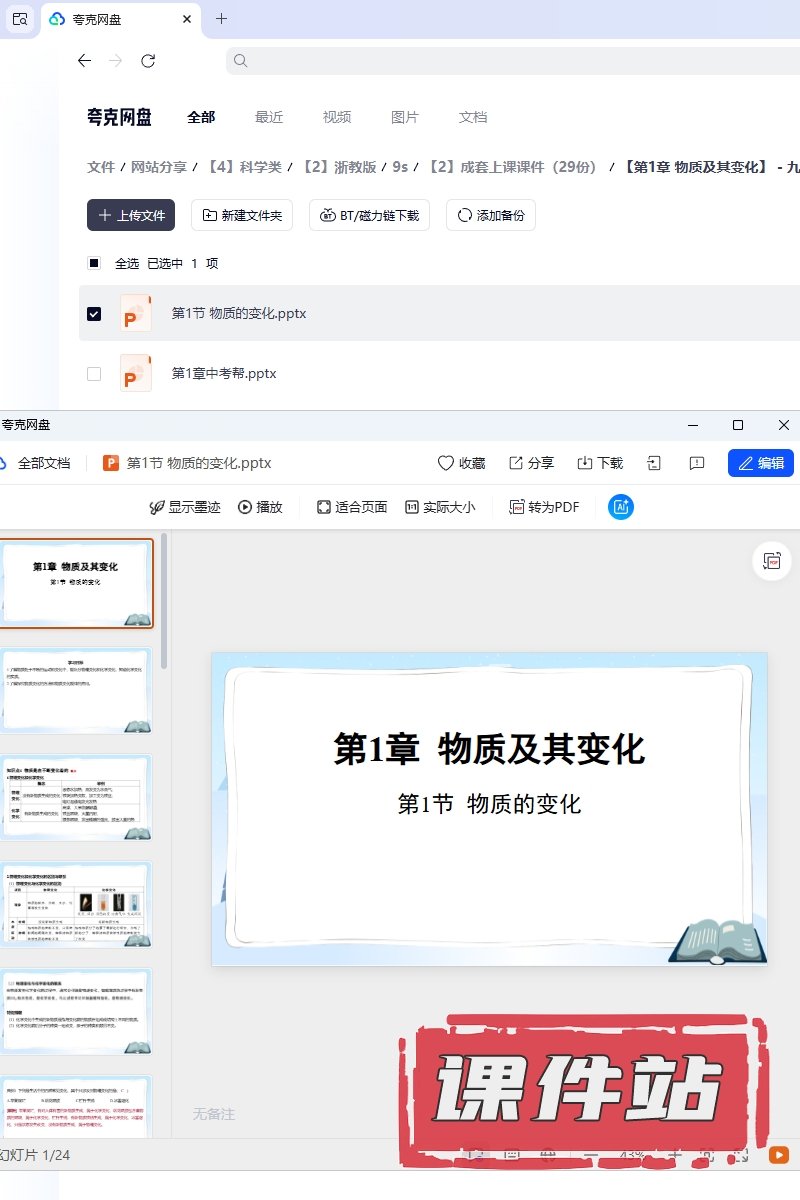The height and width of the screenshot is (1200, 800).
Task: Start the orange slideshow play button
Action: (x=778, y=1154)
